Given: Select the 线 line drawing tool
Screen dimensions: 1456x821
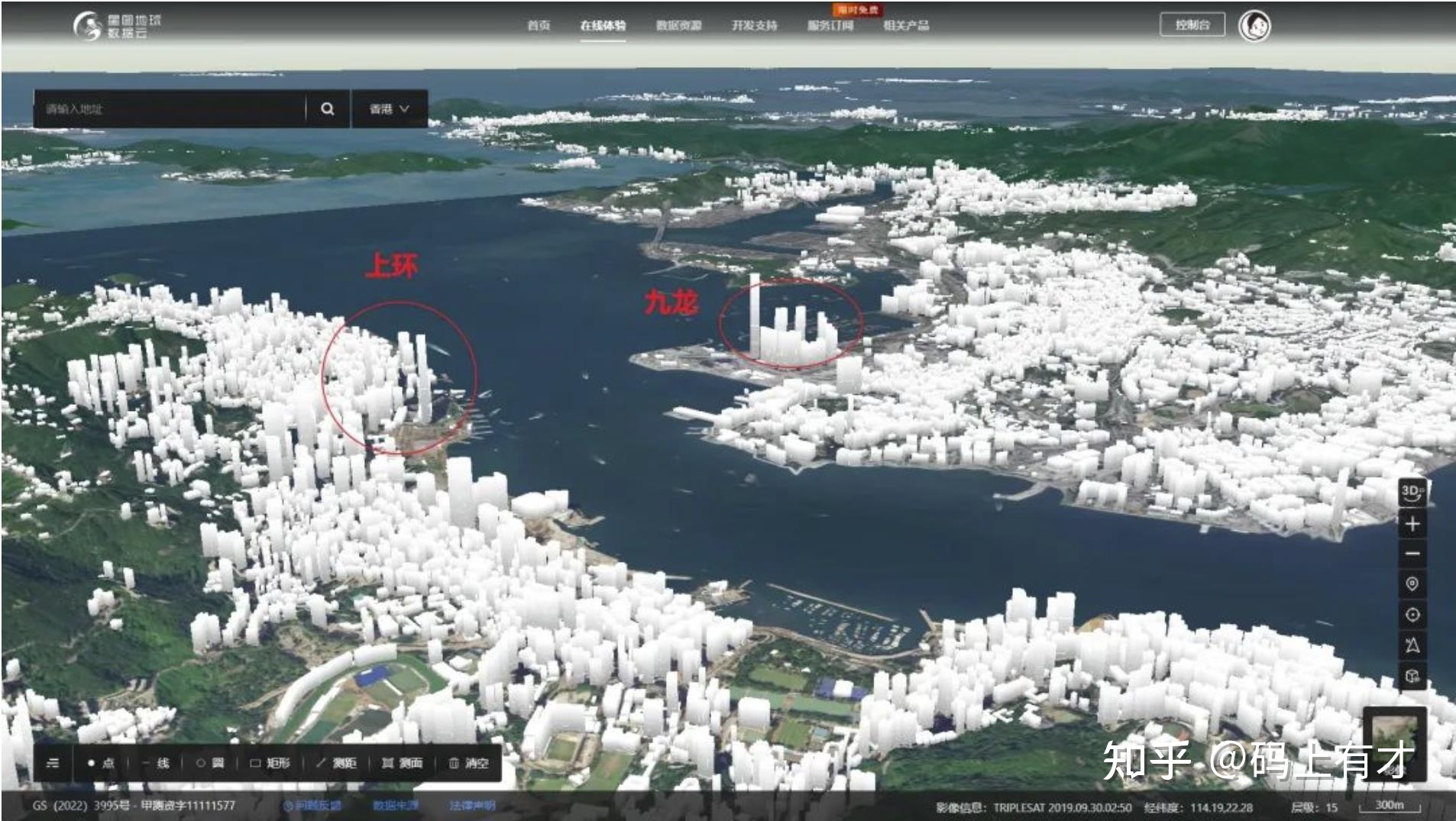Looking at the screenshot, I should pyautogui.click(x=156, y=763).
